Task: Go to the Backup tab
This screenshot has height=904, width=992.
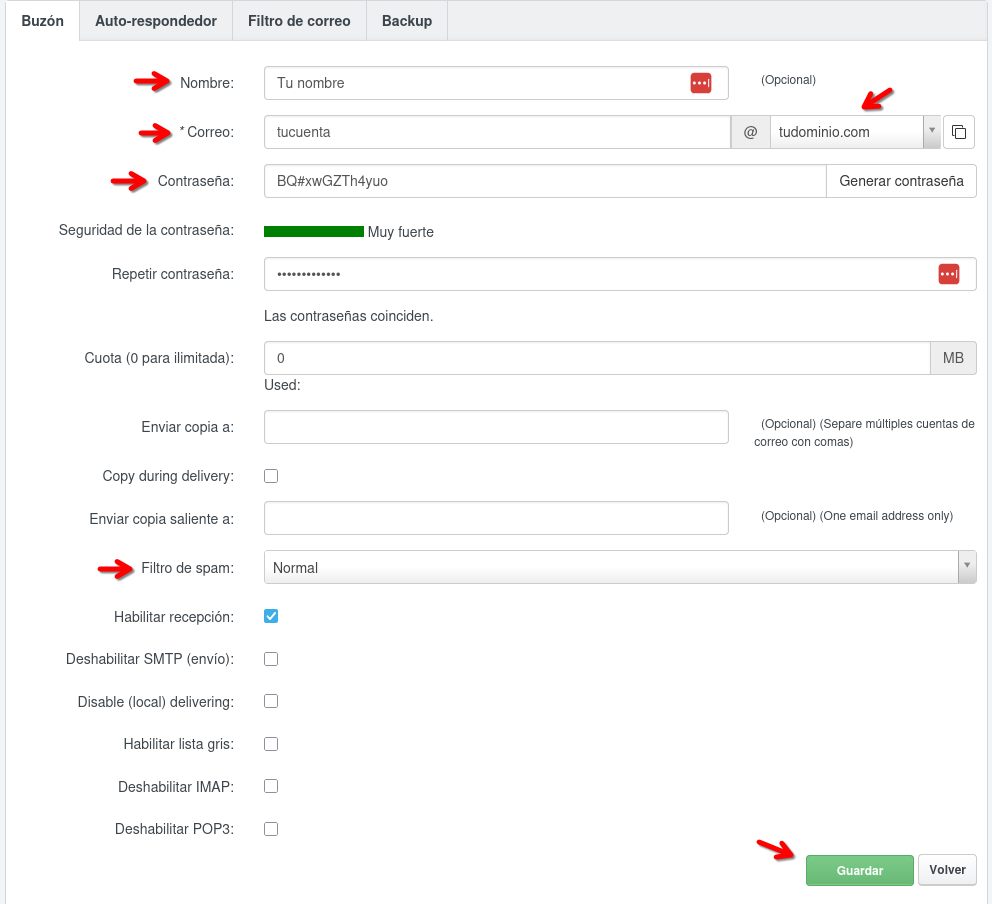Action: [407, 21]
